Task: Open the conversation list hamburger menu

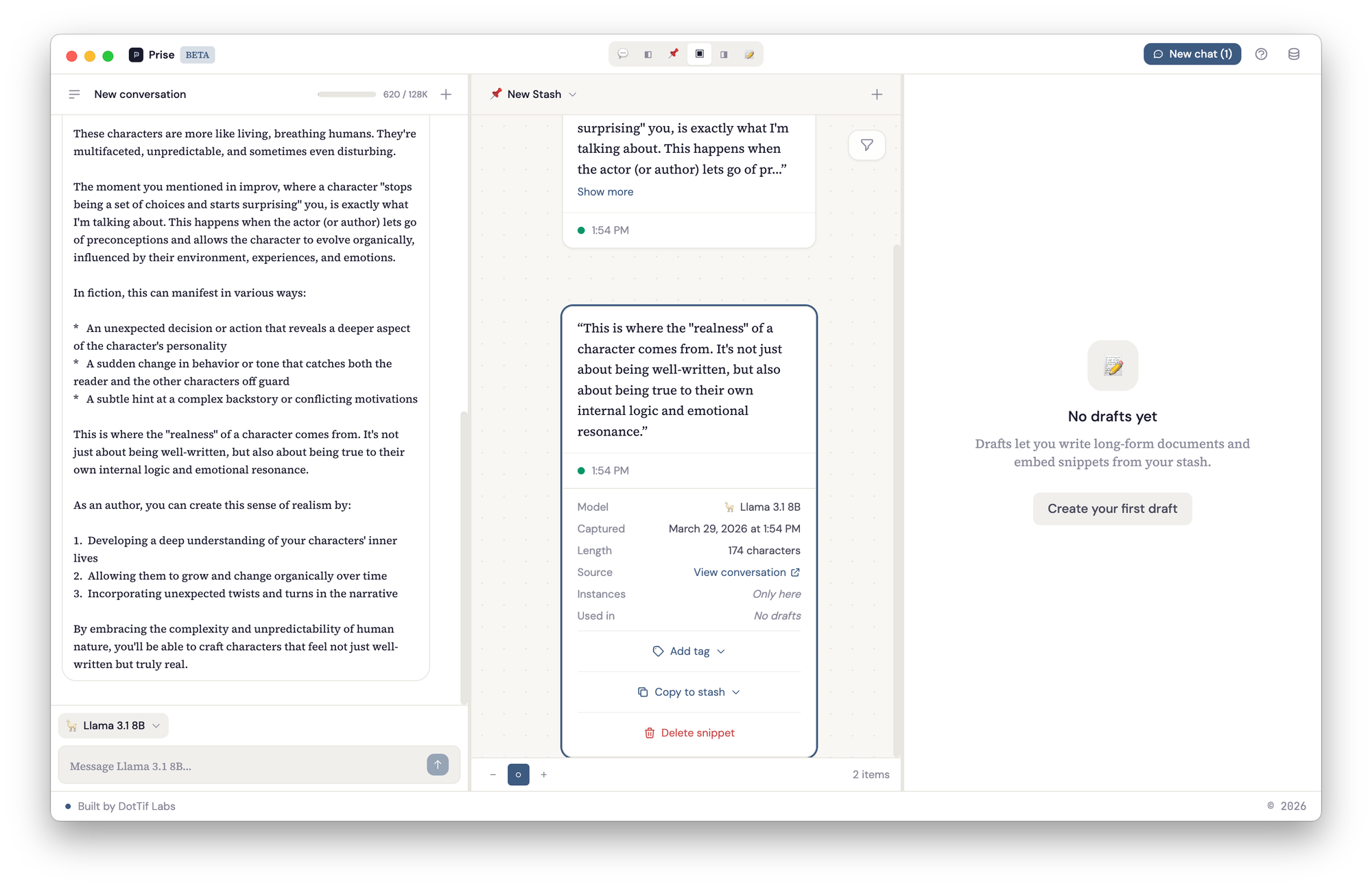Action: (74, 95)
